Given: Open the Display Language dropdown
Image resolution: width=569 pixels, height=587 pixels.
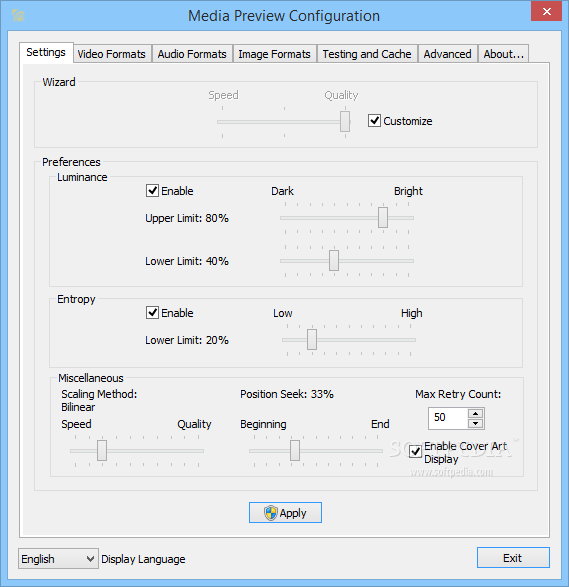Looking at the screenshot, I should [x=58, y=559].
